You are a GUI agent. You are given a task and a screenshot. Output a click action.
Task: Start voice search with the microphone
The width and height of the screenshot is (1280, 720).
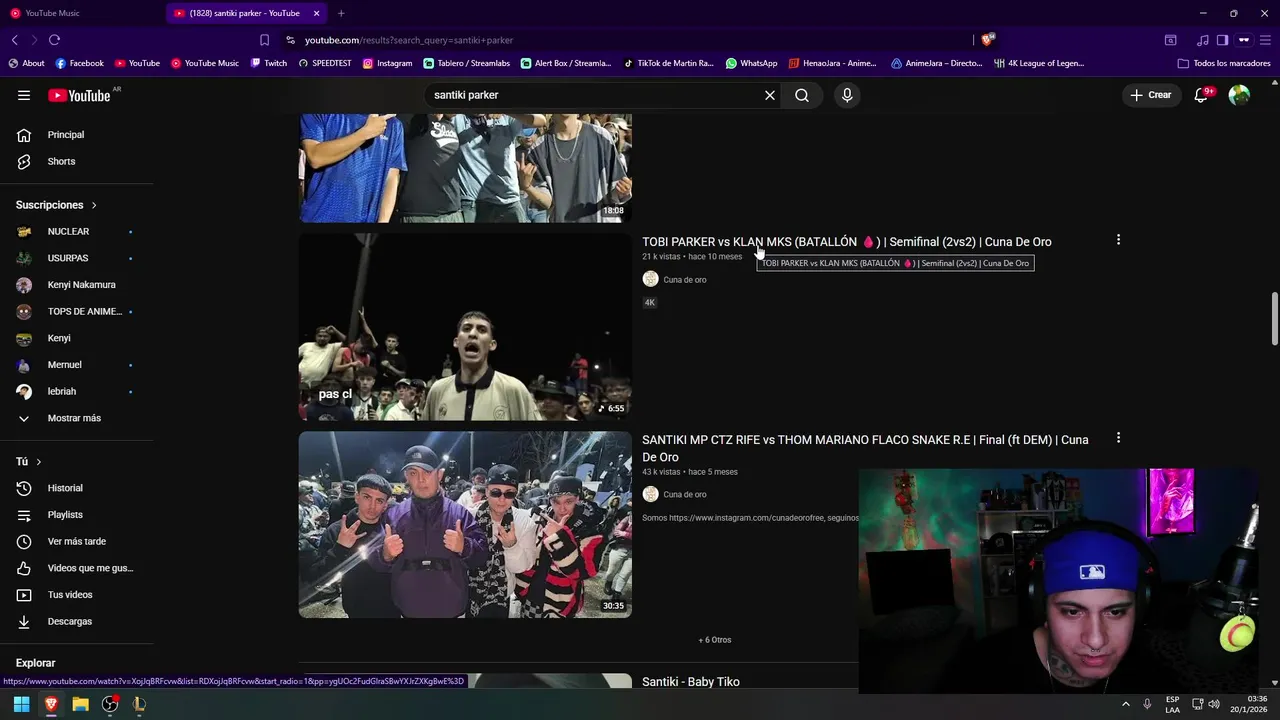point(847,95)
